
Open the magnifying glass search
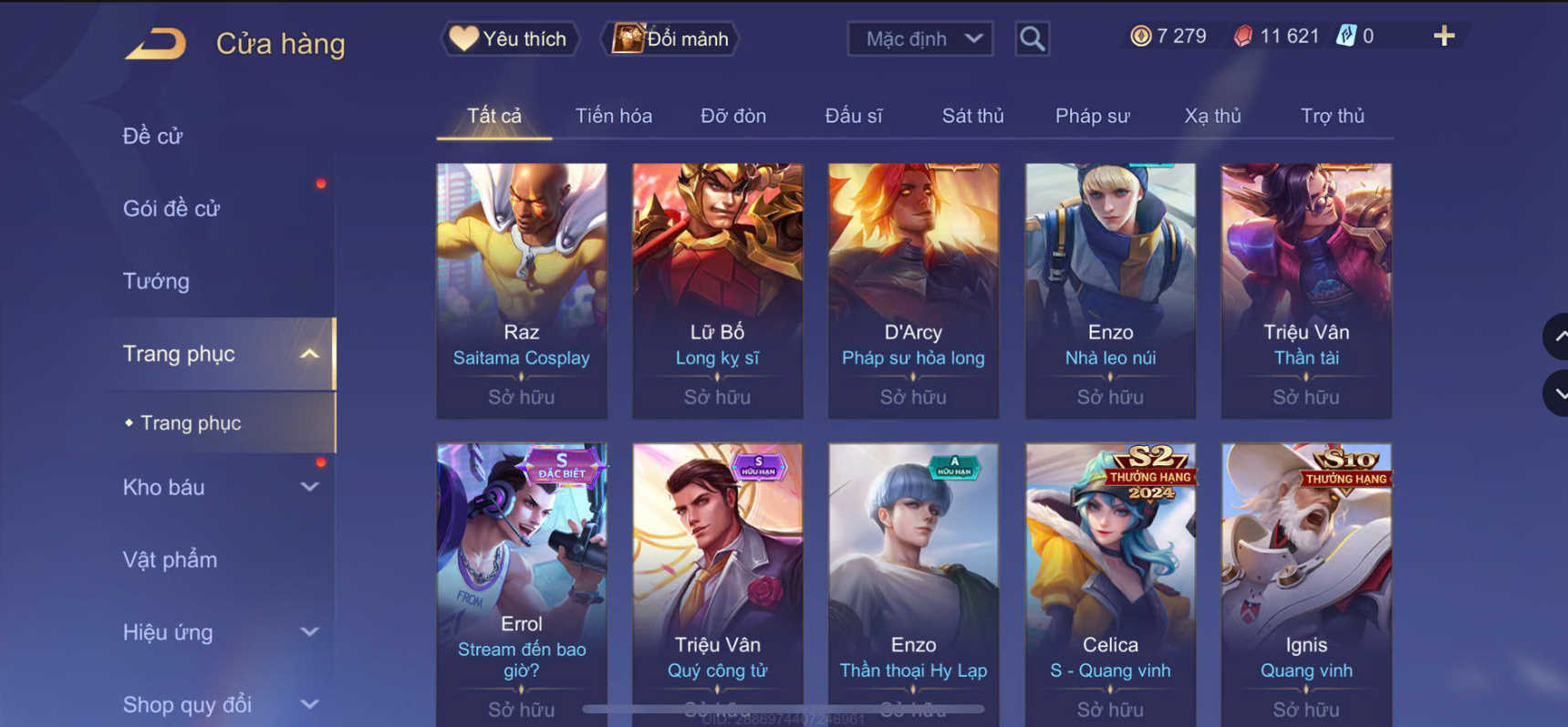click(1032, 38)
